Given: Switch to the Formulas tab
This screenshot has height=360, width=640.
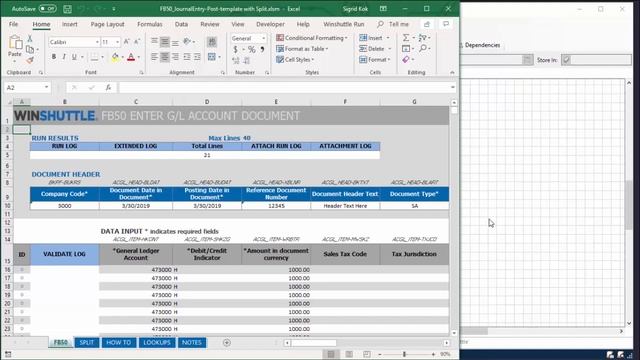Looking at the screenshot, I should [150, 24].
